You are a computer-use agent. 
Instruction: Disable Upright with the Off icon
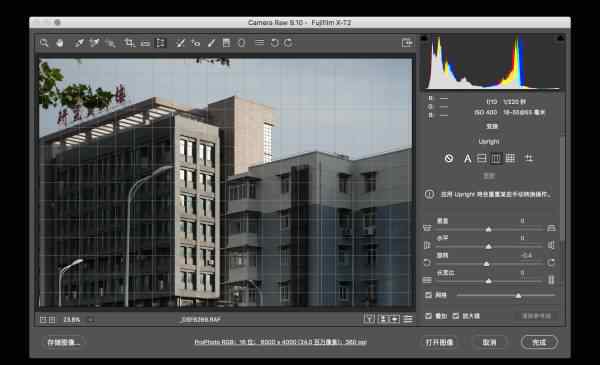pyautogui.click(x=449, y=158)
